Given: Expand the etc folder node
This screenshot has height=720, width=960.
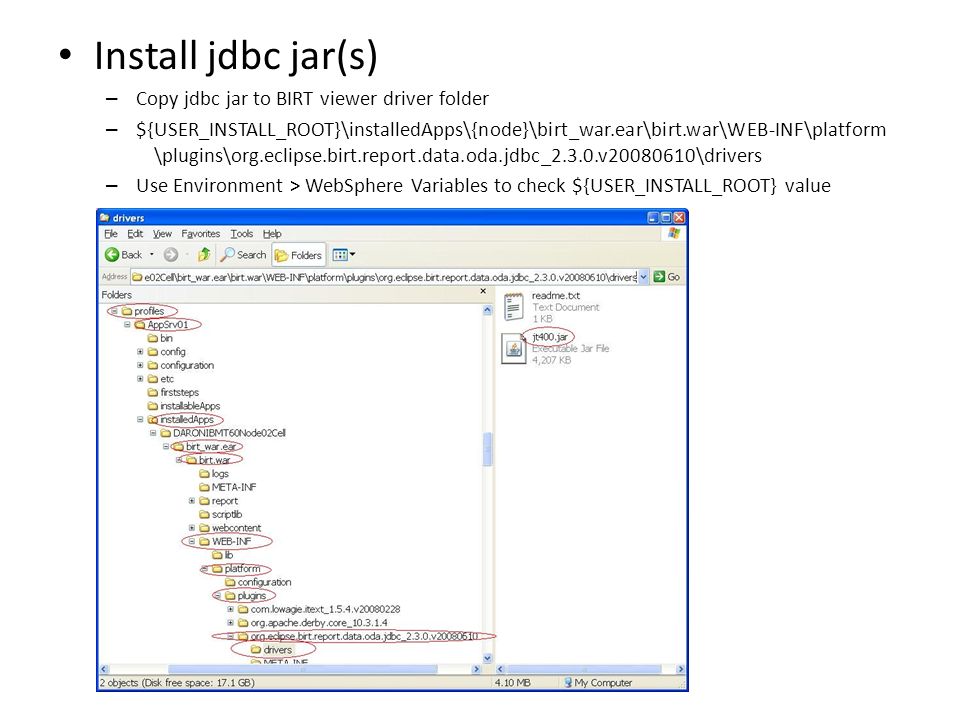Looking at the screenshot, I should 140,378.
